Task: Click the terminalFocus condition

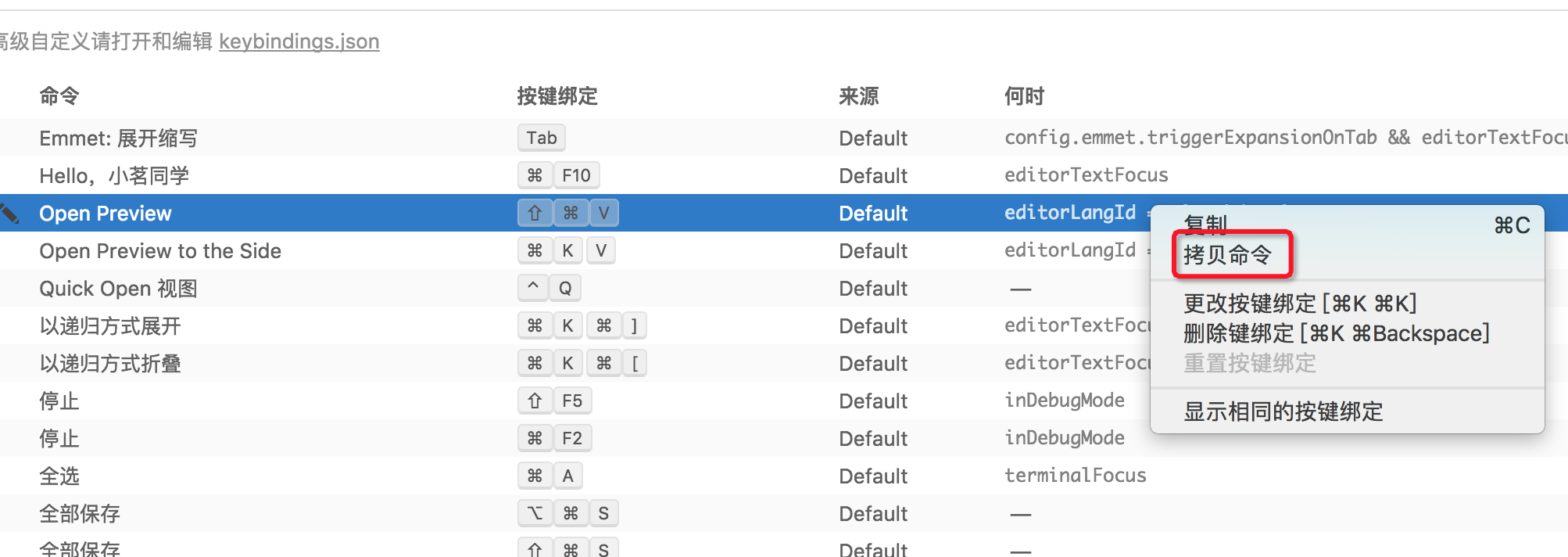Action: (1075, 476)
